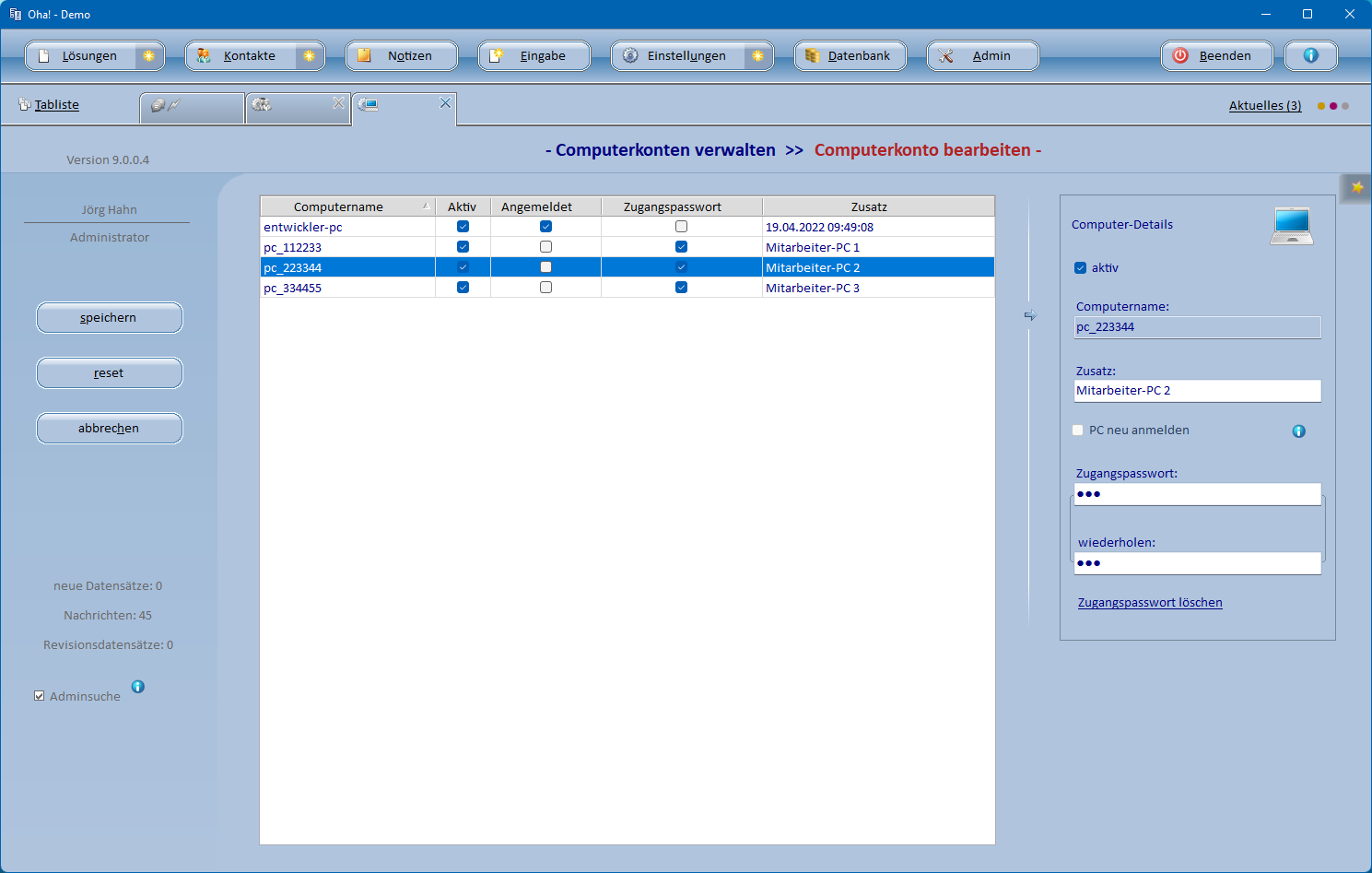Click the arrow icon on the panel divider
Viewport: 1372px width, 873px height.
click(1030, 316)
